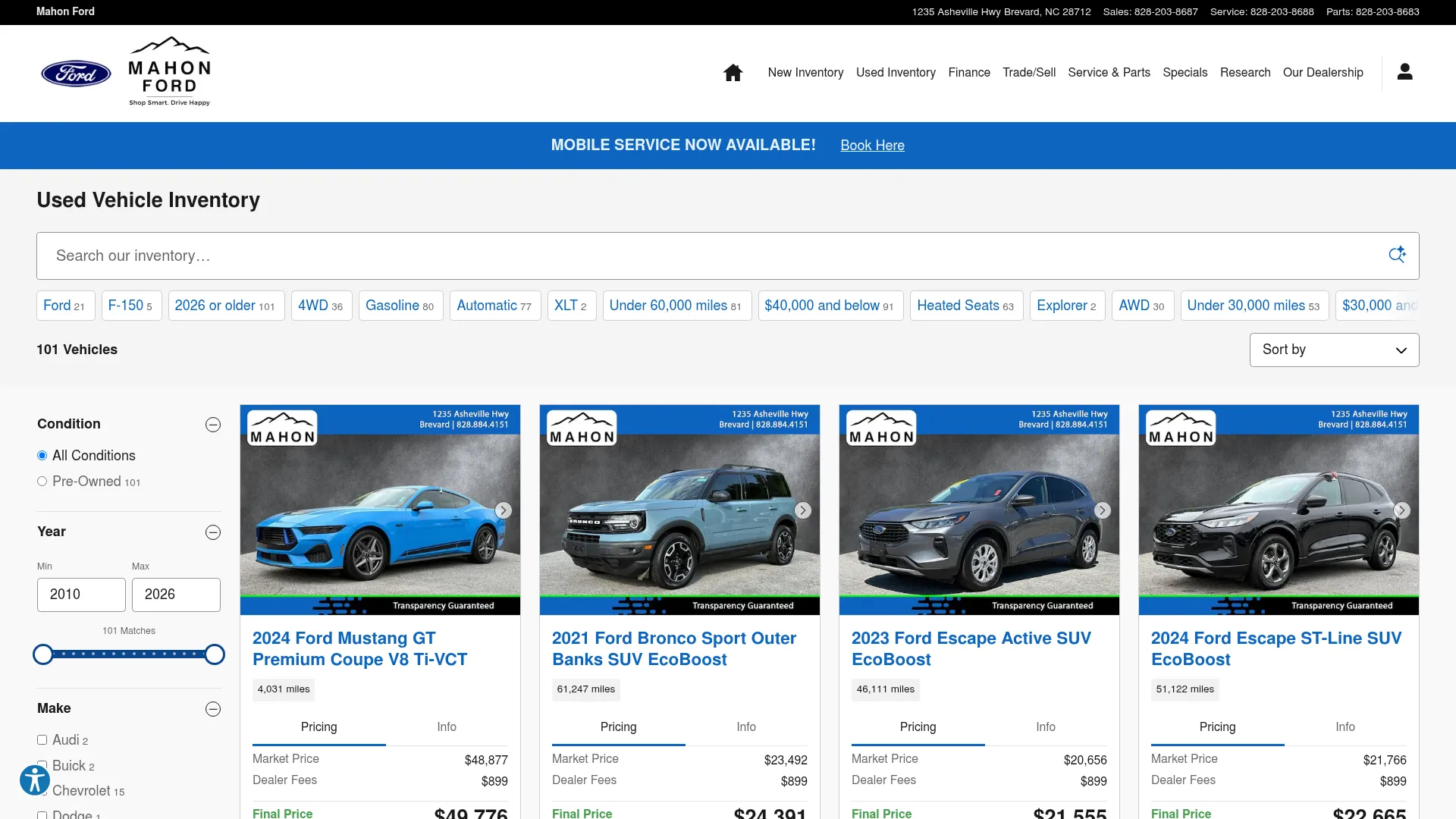Open the Service & Parts menu
Screen dimensions: 1456x819
coord(1109,73)
